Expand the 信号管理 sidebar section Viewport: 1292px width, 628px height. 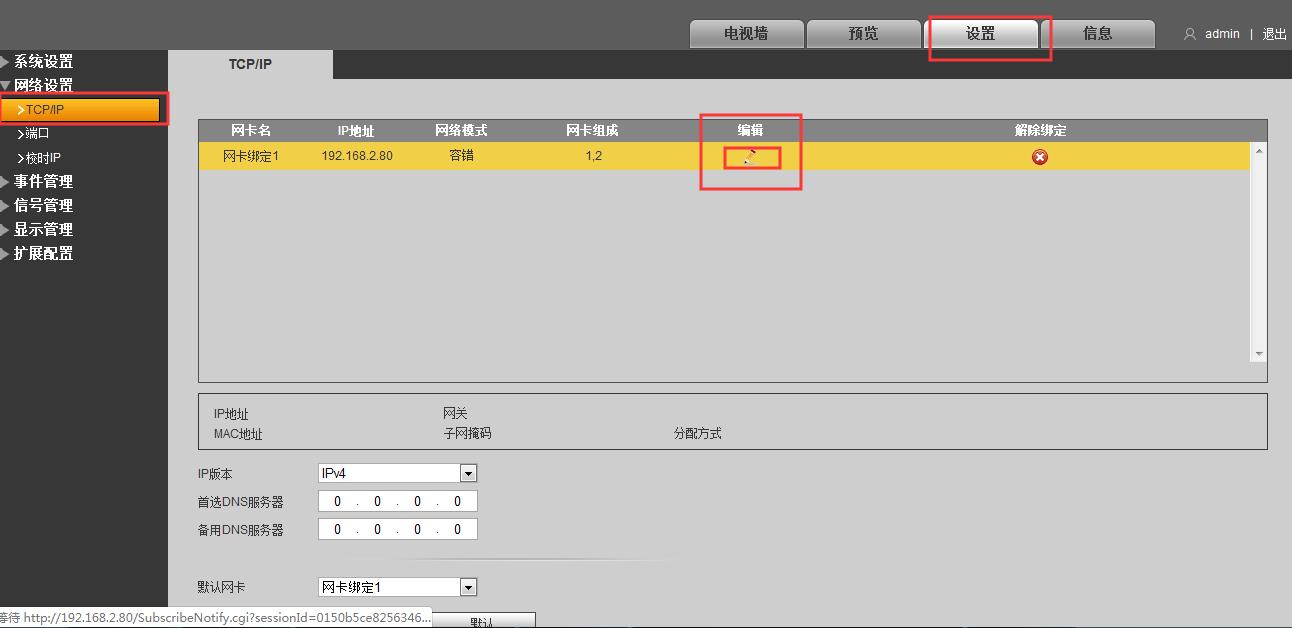(45, 205)
